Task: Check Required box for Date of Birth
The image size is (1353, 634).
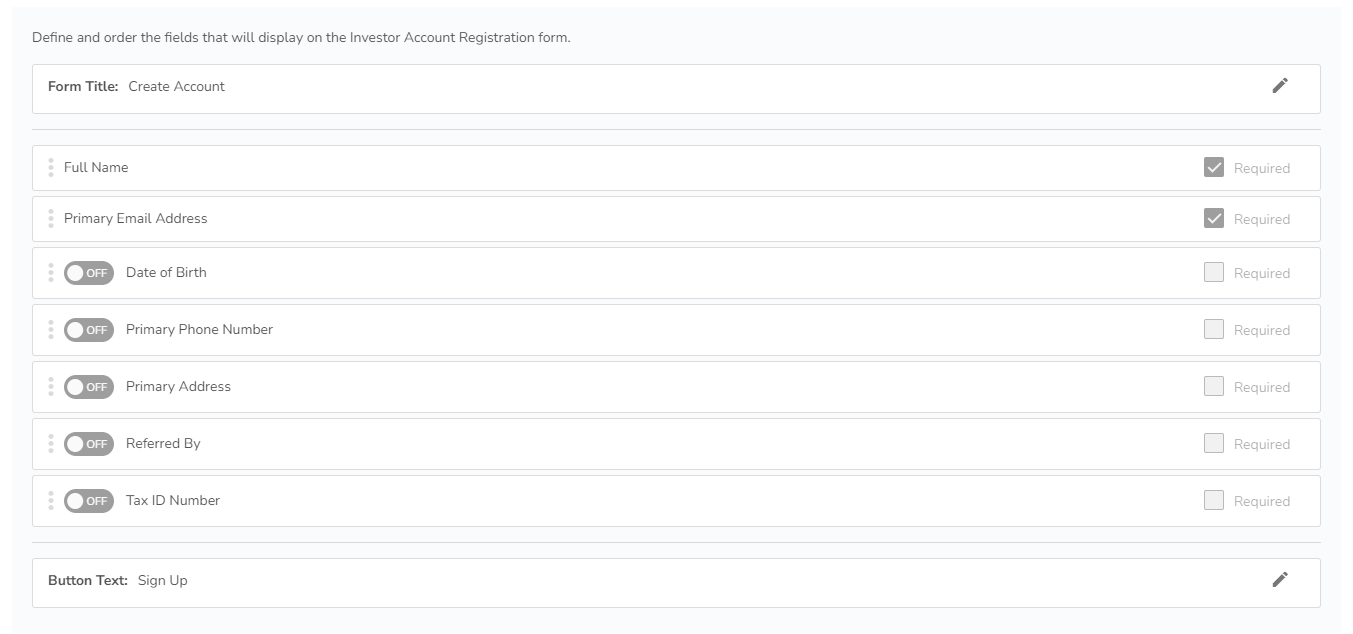Action: [x=1213, y=272]
